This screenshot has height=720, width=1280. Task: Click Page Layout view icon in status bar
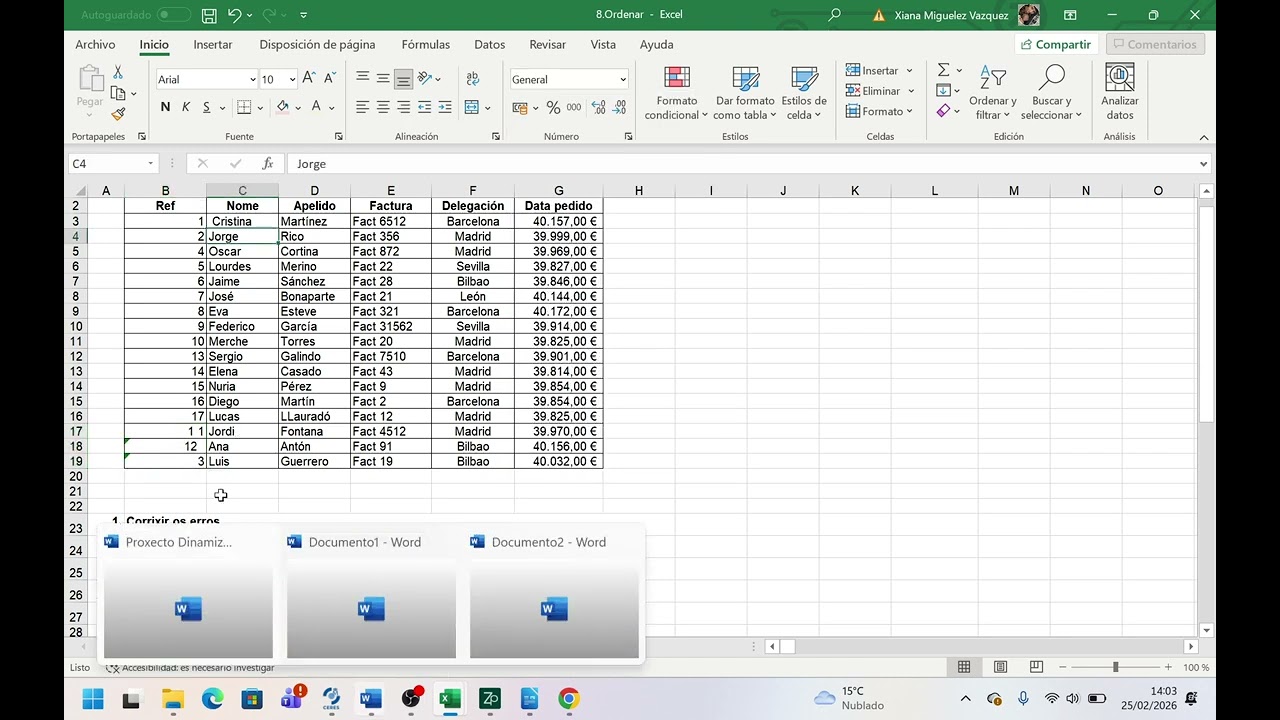coord(1000,667)
